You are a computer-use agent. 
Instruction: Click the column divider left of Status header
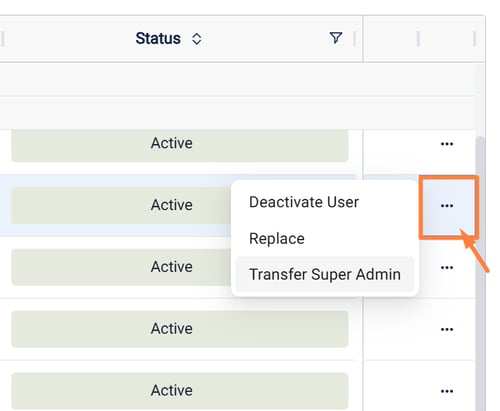point(3,39)
